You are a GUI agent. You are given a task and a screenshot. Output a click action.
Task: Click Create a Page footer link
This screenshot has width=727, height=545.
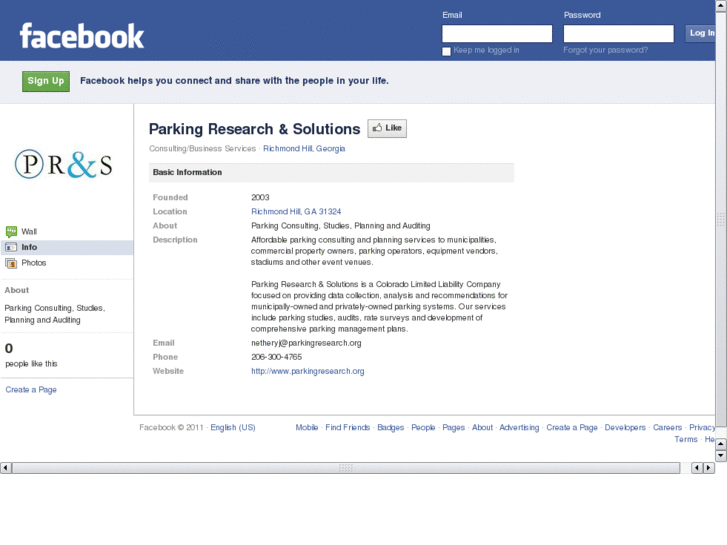coord(572,427)
